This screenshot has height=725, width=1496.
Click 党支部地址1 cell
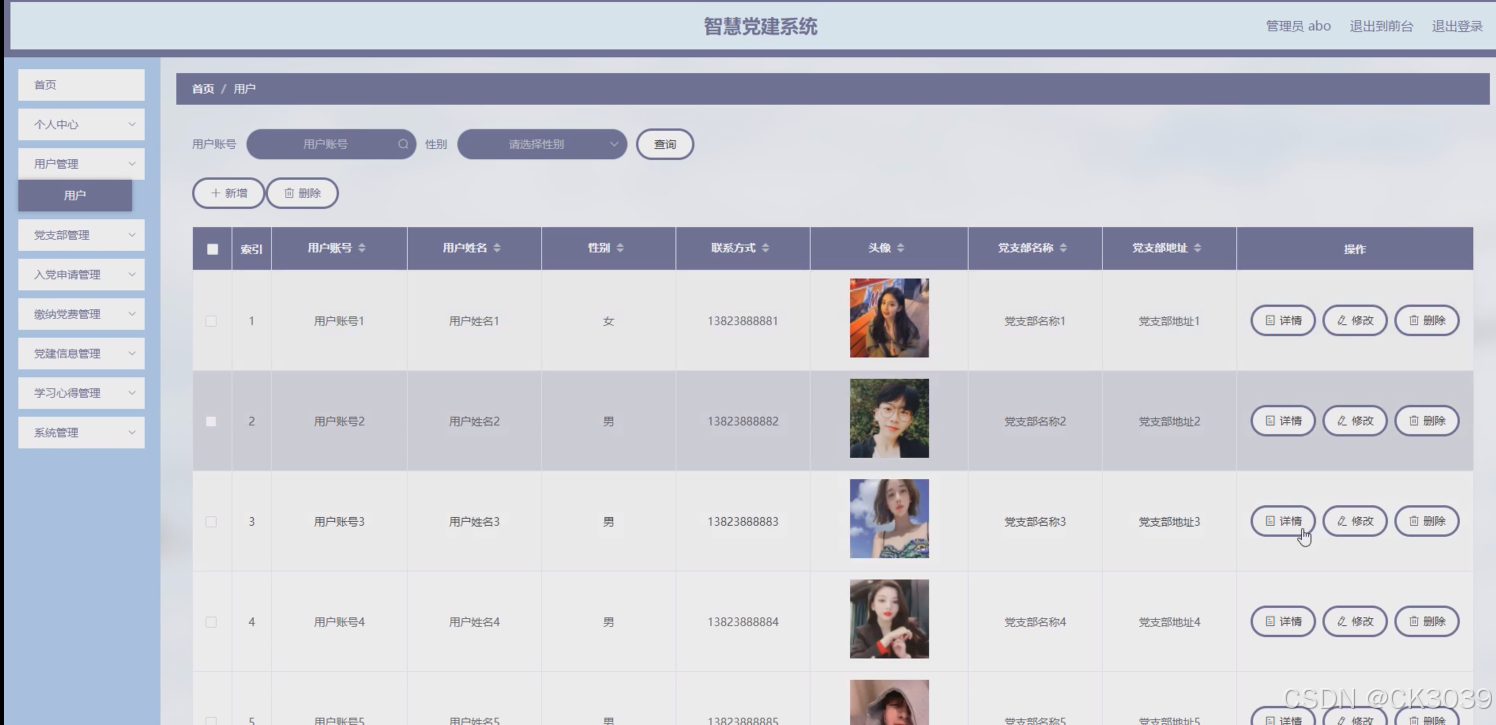1169,321
